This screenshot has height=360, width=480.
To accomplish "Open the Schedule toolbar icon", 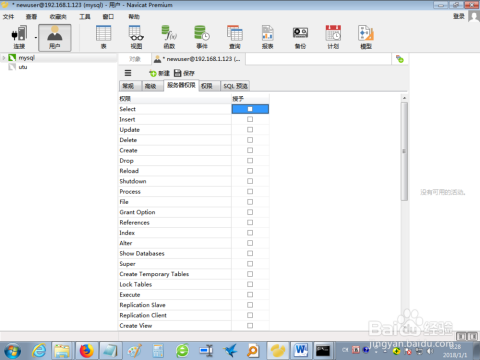I will (x=333, y=37).
